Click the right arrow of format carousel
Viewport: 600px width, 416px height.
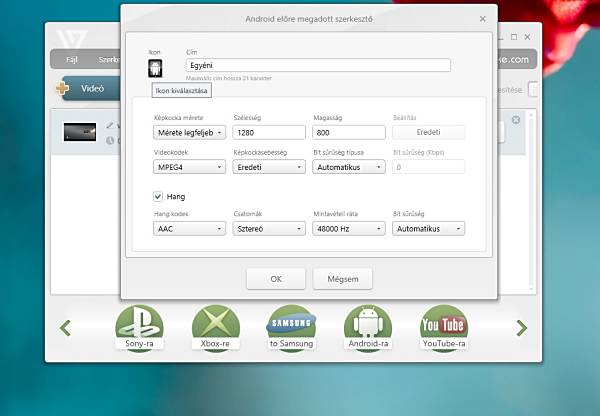coord(522,328)
